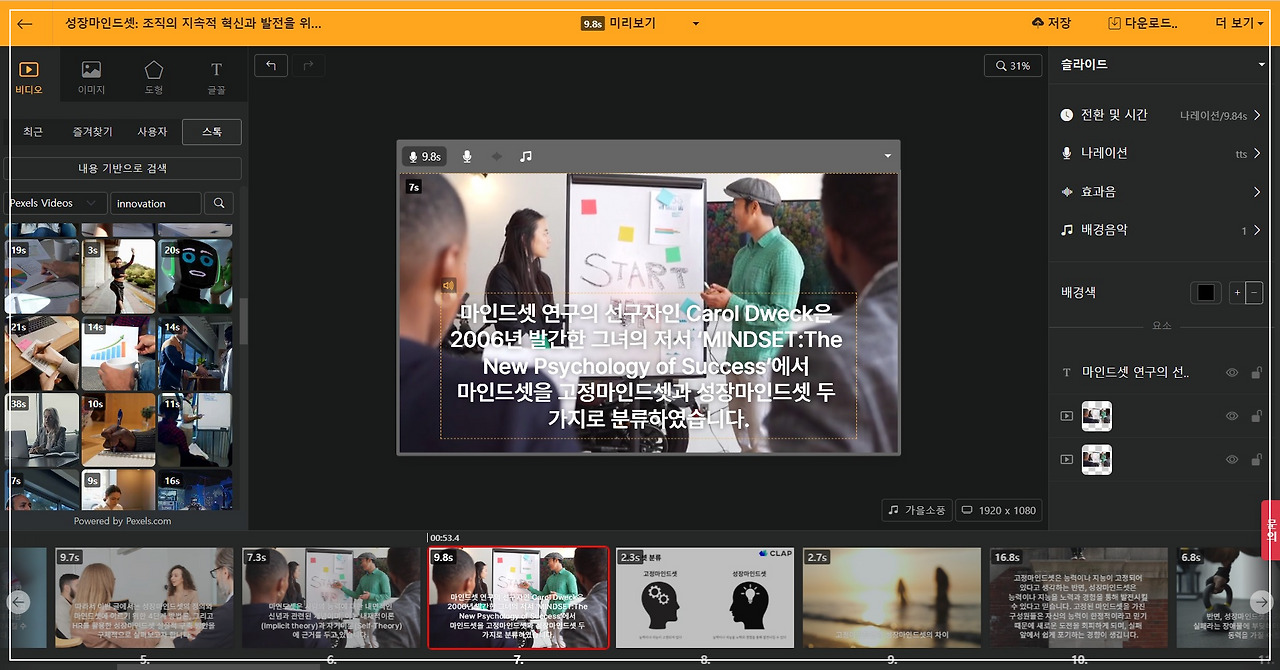Select timeline slide 6 with 7.3s
The width and height of the screenshot is (1280, 670).
coord(331,598)
